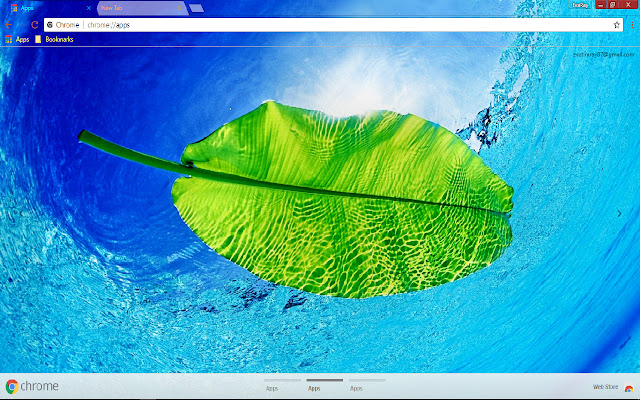Open the Web Store link
Screen dimensions: 640x400
point(605,387)
